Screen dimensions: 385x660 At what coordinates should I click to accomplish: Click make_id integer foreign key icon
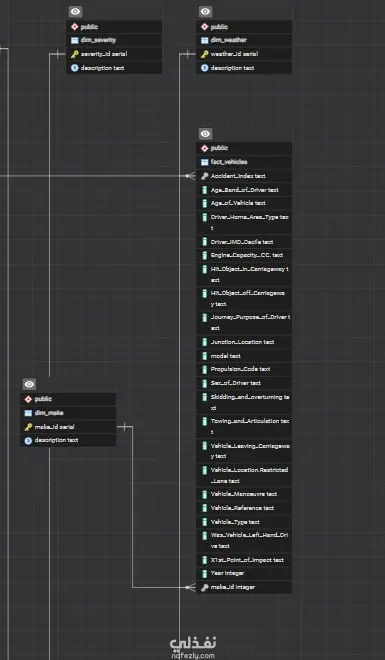[204, 587]
